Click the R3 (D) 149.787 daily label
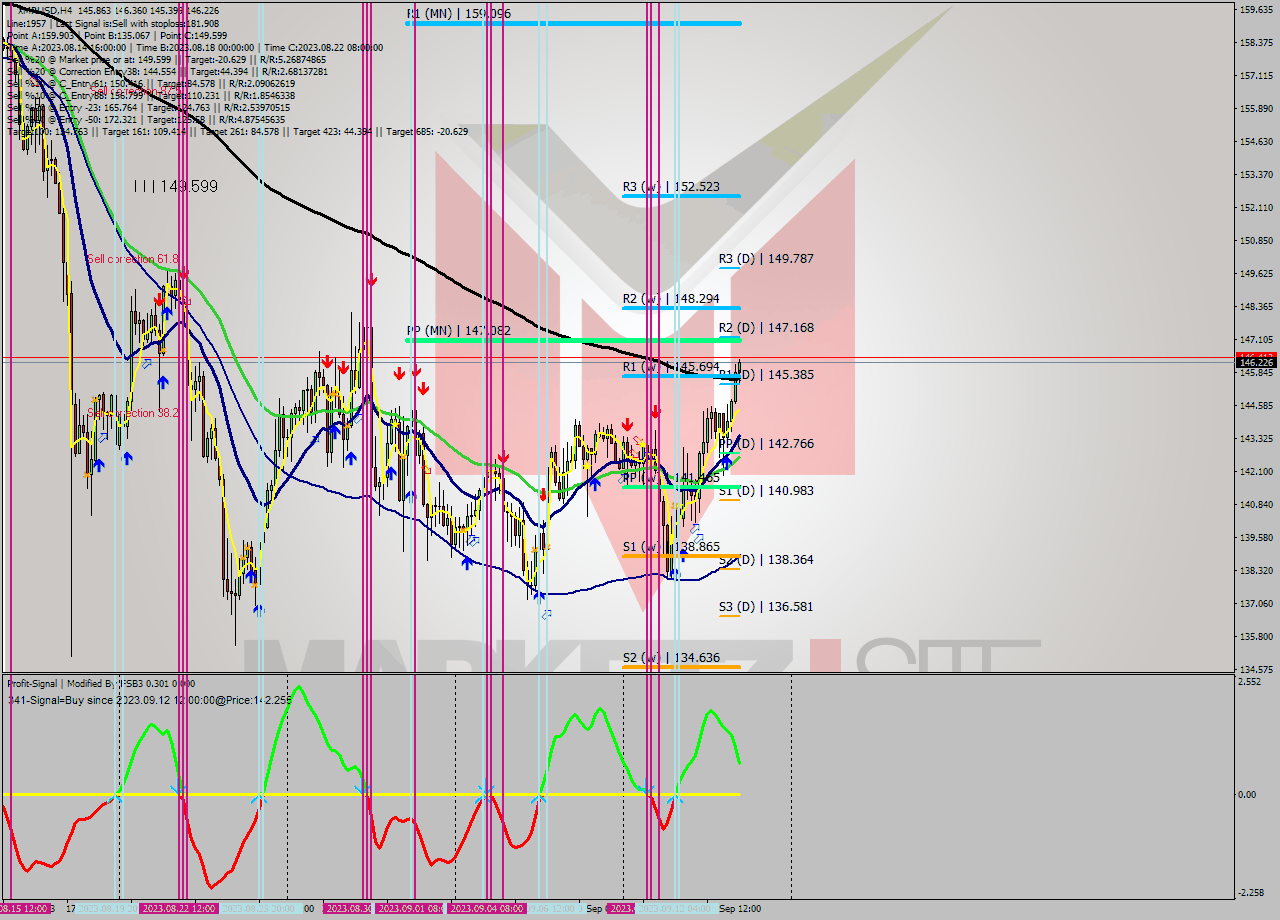Viewport: 1280px width, 920px height. point(766,259)
